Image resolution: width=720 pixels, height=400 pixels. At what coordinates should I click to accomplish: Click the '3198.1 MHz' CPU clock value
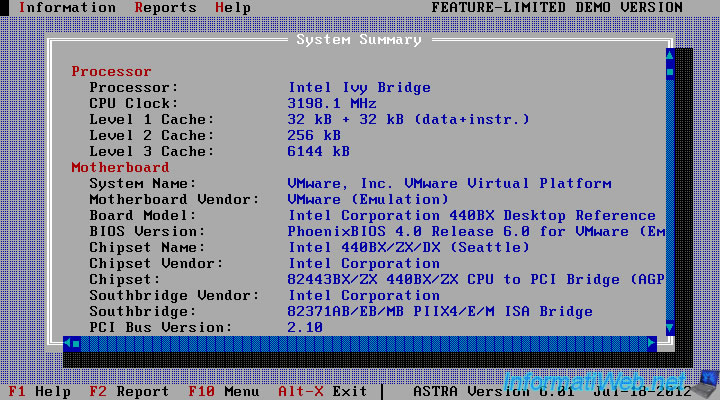(x=332, y=104)
